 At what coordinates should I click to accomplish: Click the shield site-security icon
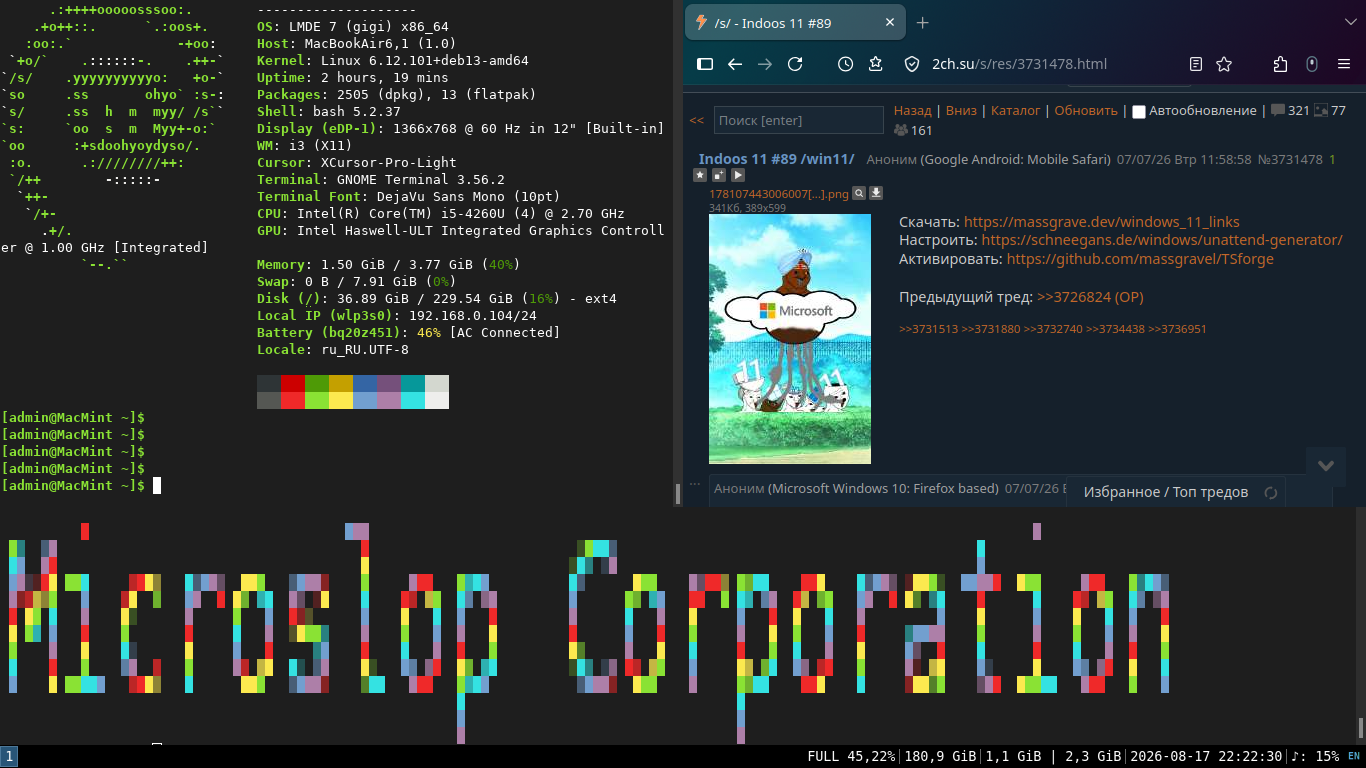pos(911,64)
